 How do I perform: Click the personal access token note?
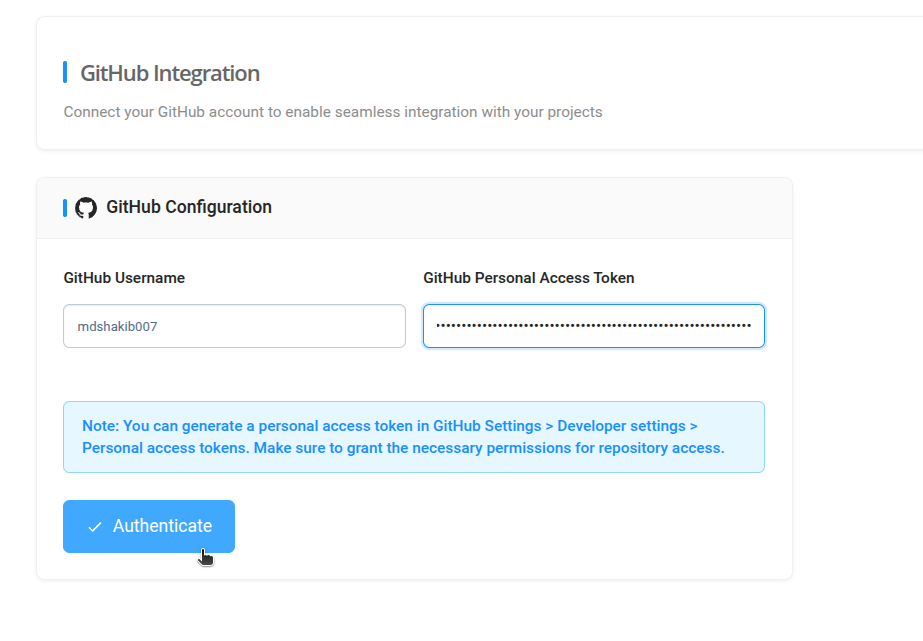(x=414, y=437)
